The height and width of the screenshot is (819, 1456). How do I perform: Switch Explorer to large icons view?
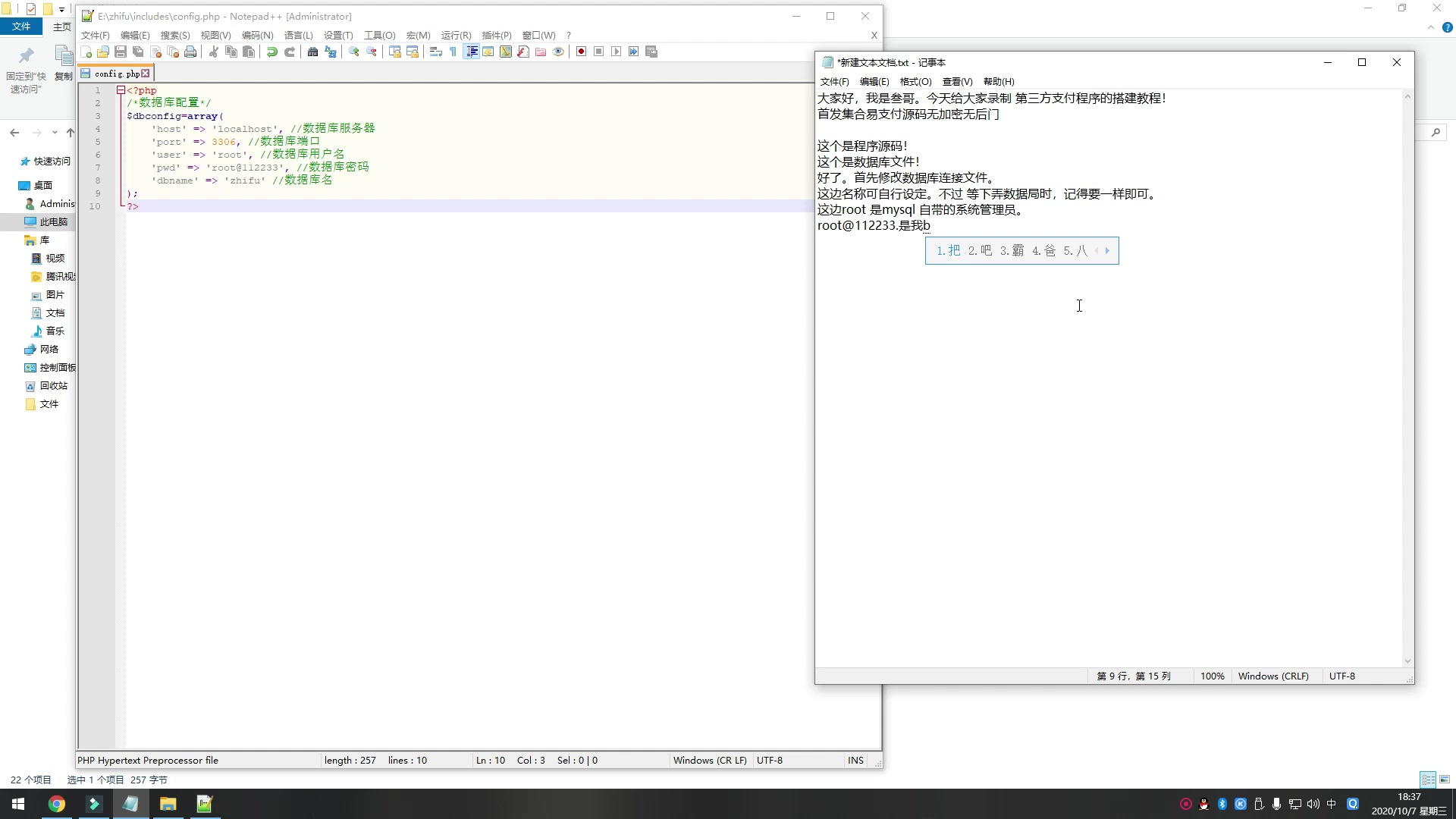pos(1445,780)
